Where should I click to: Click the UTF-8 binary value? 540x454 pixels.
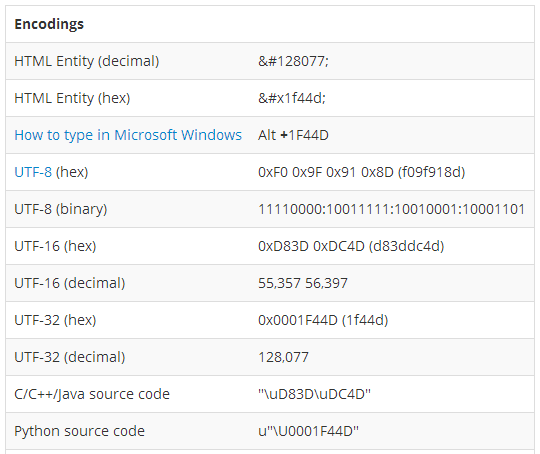[x=392, y=209]
